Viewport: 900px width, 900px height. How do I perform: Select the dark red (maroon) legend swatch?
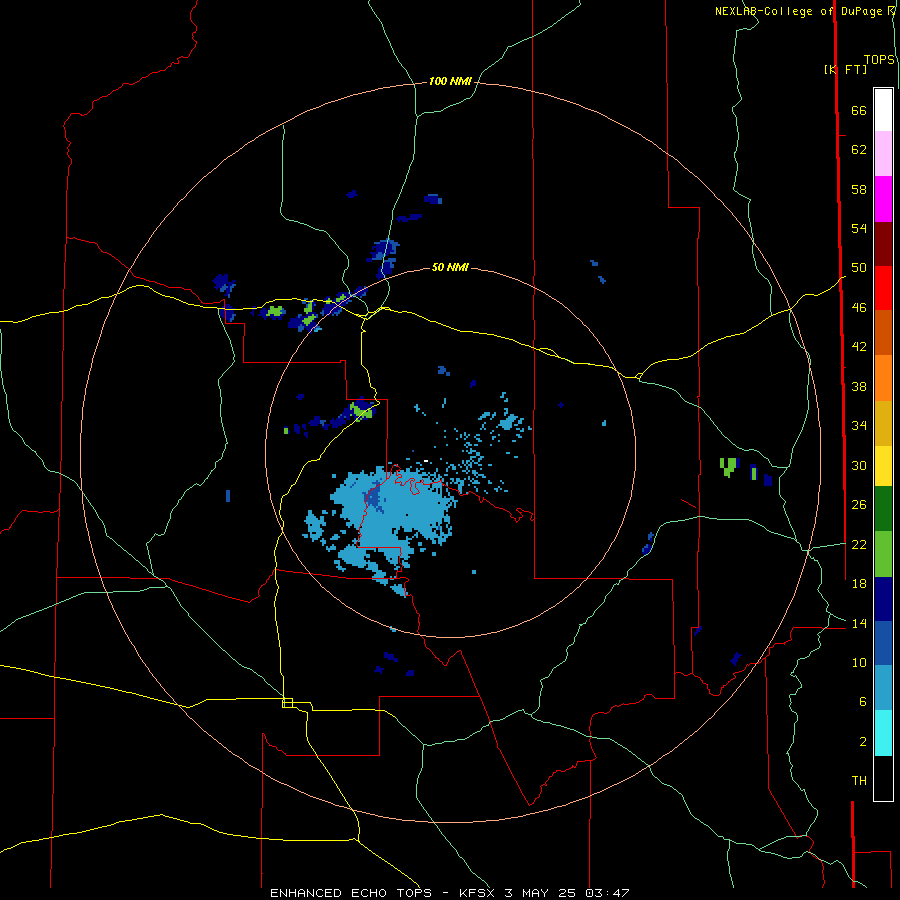(883, 243)
